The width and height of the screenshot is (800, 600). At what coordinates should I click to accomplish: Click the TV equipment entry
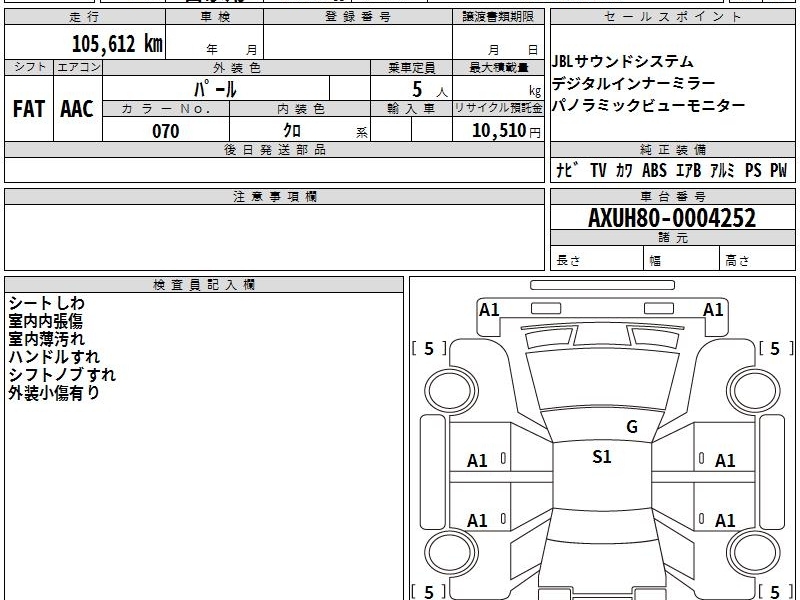pyautogui.click(x=598, y=170)
